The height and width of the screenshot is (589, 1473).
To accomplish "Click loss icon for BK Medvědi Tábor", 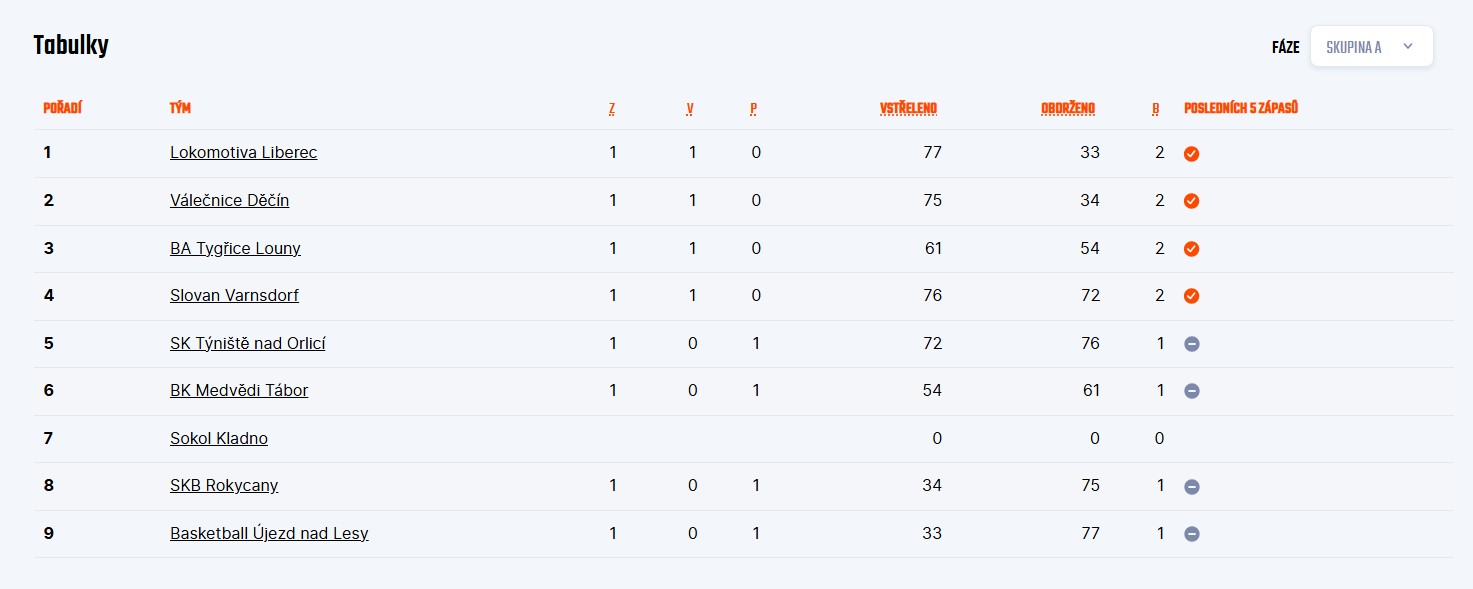I will point(1191,391).
